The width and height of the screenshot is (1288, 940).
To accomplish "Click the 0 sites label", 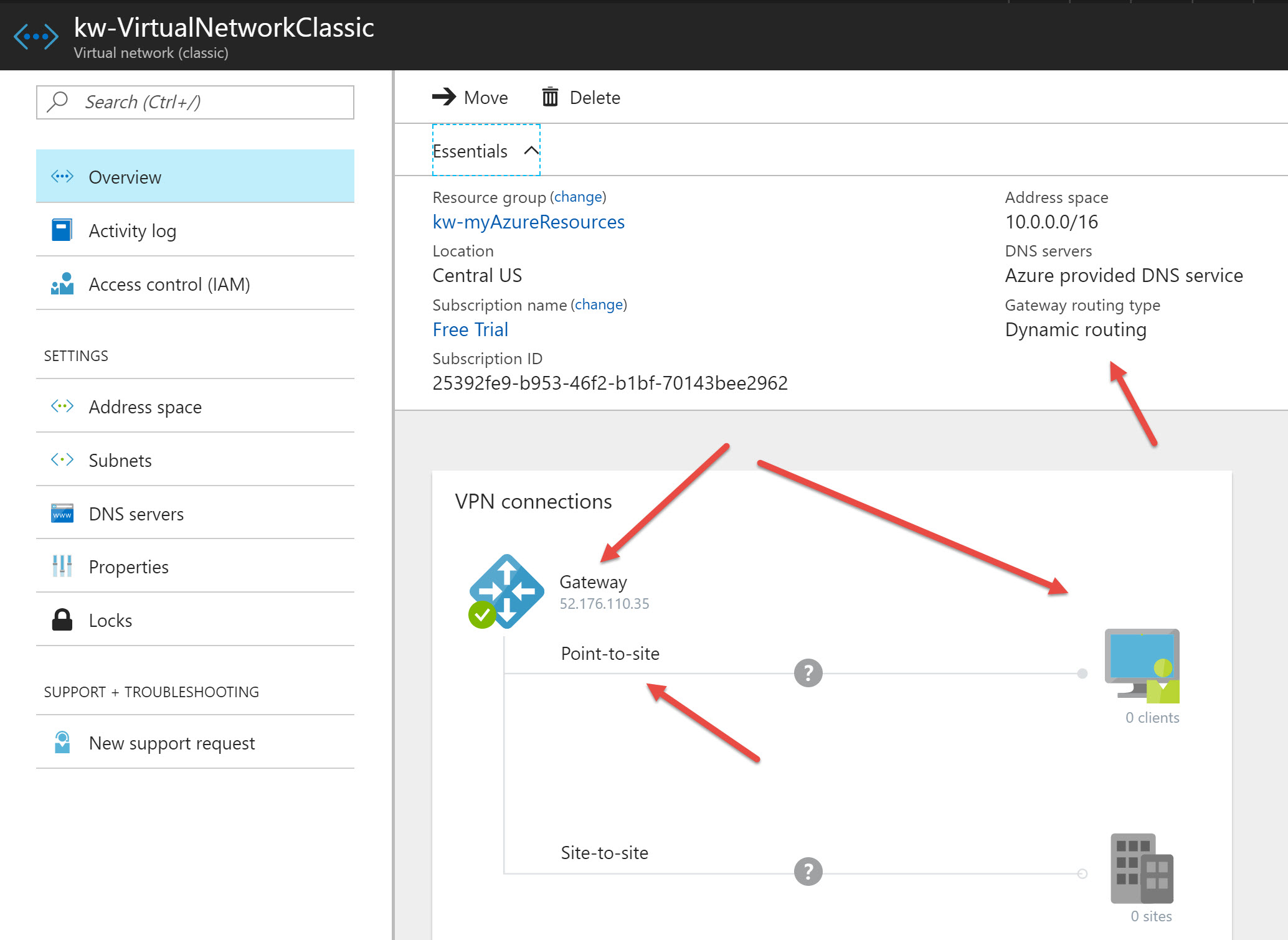I will pos(1151,916).
